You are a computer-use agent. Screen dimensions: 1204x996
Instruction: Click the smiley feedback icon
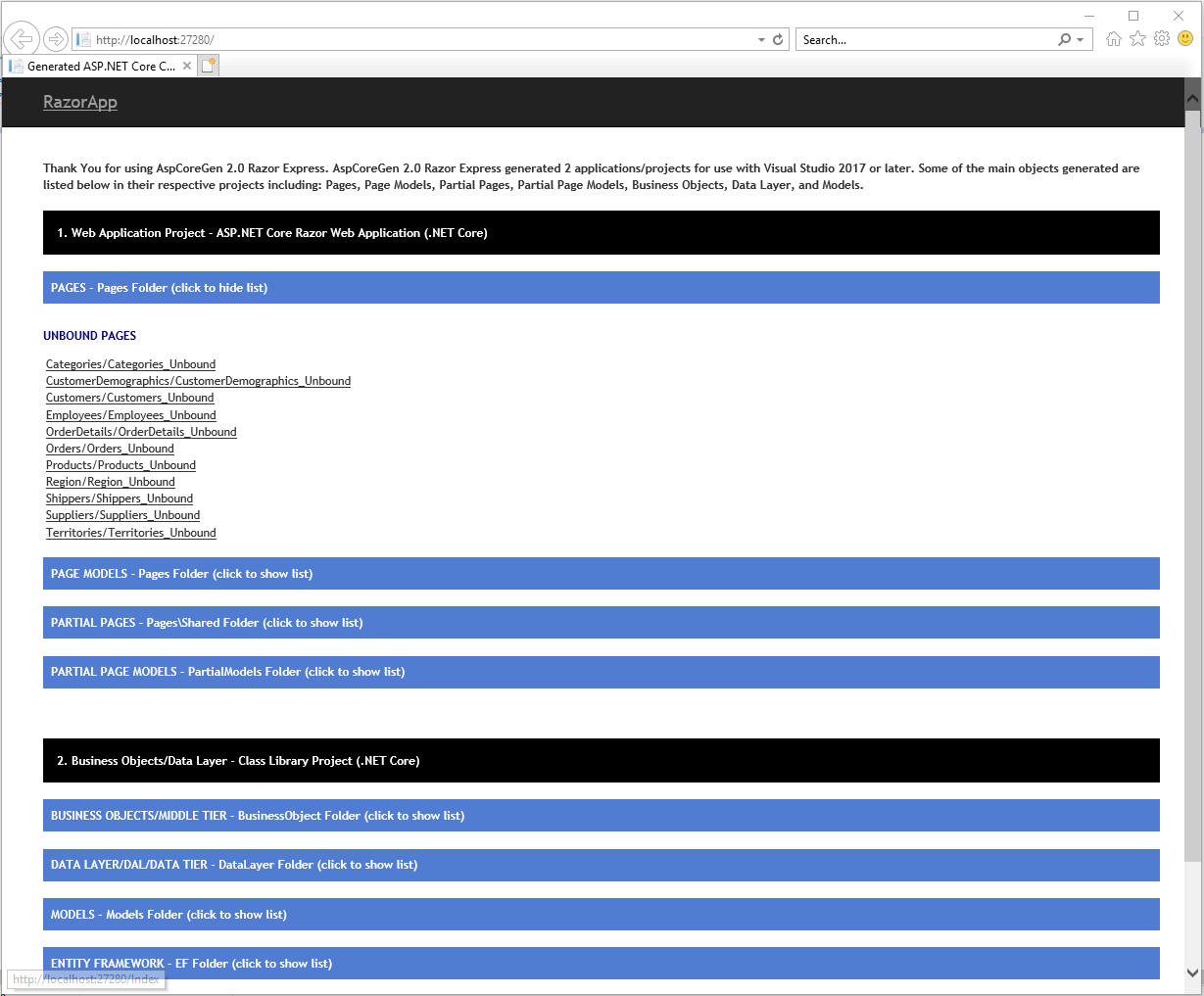click(x=1185, y=39)
